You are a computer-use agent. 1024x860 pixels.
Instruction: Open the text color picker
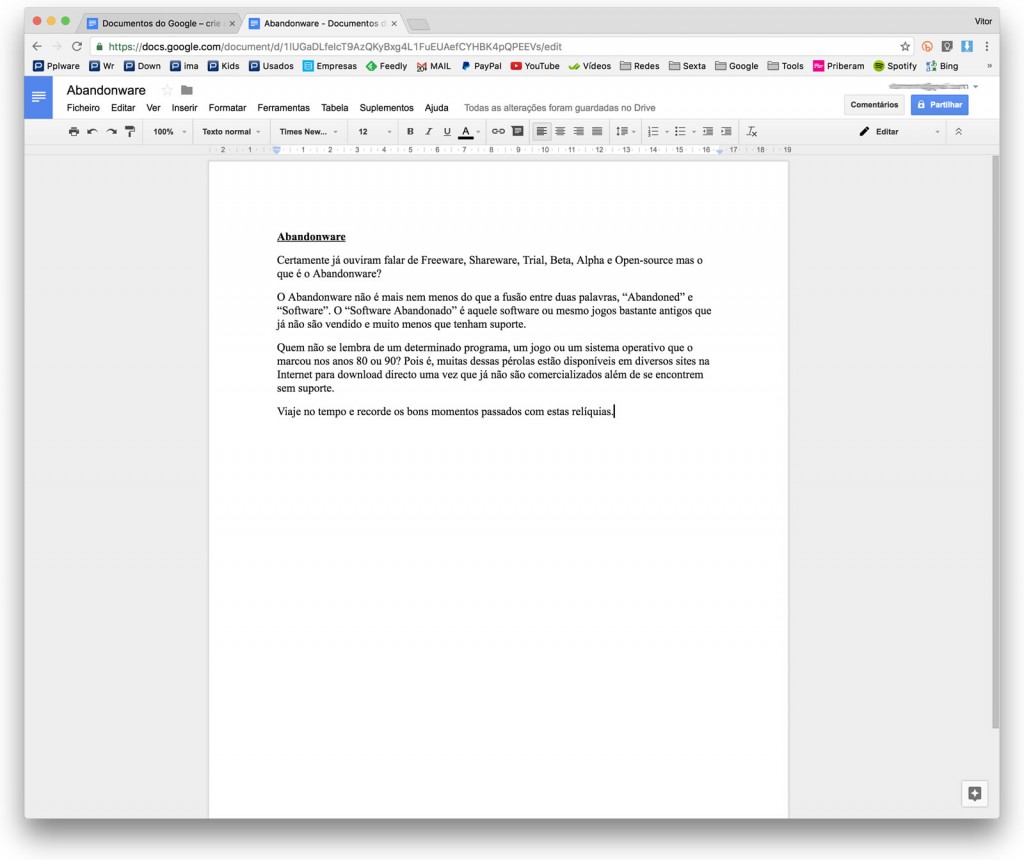tap(464, 131)
